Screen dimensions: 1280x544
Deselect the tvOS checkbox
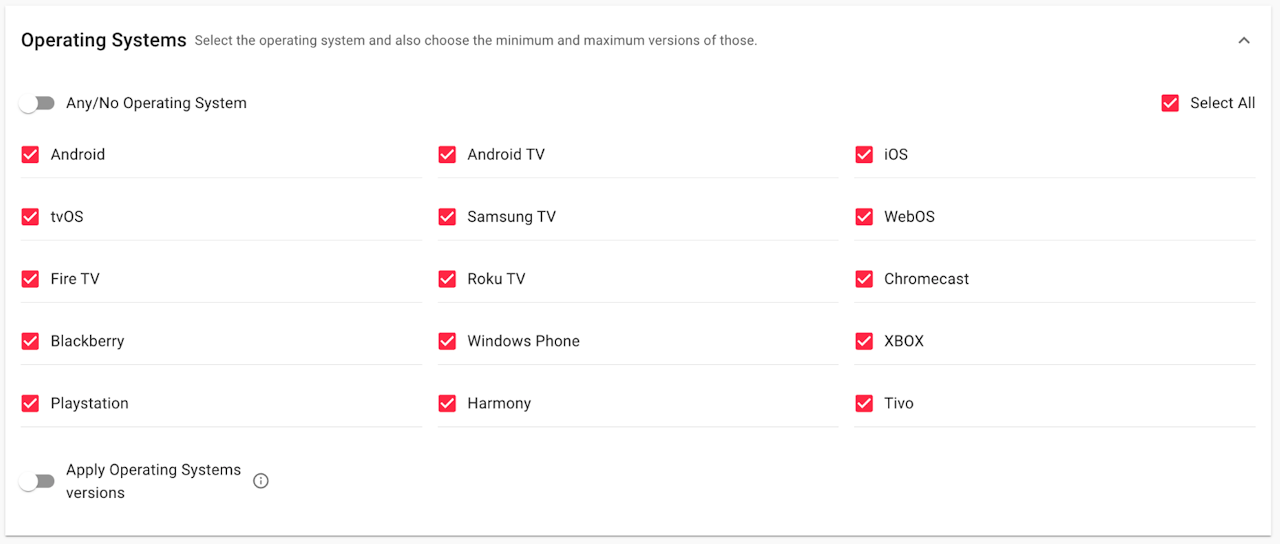pyautogui.click(x=31, y=217)
